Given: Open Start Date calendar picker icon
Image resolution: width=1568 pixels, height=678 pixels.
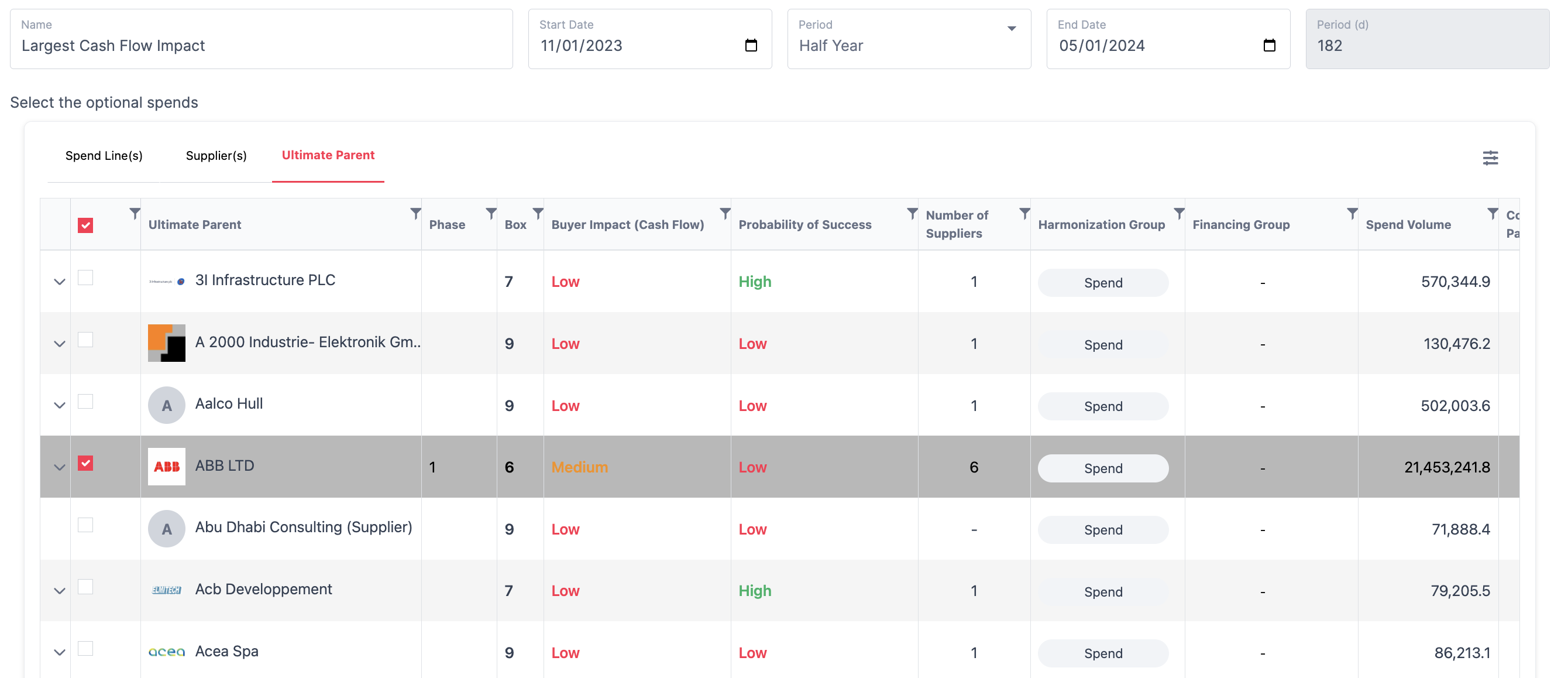Looking at the screenshot, I should pos(751,46).
